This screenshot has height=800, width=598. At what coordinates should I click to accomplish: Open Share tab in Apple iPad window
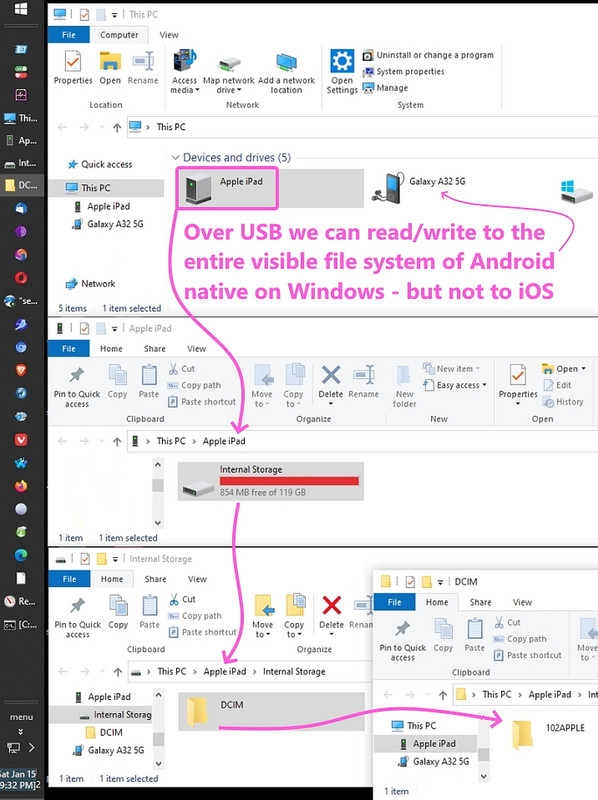click(155, 349)
